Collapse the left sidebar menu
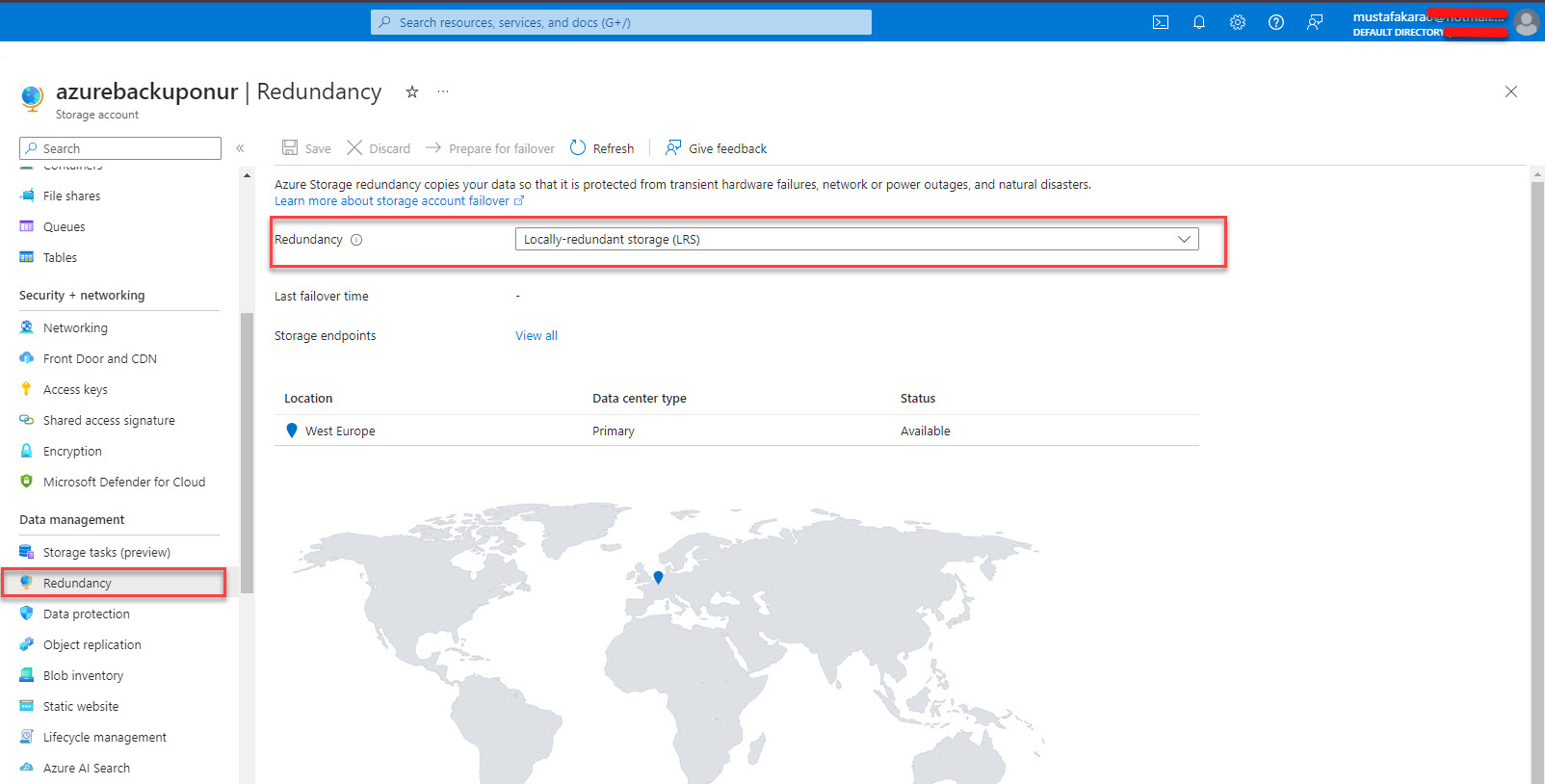The width and height of the screenshot is (1545, 784). [240, 148]
